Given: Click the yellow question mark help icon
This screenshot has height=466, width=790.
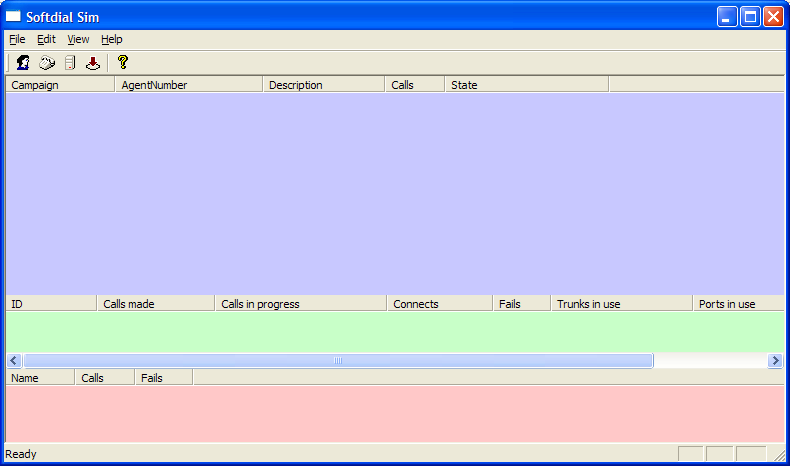Looking at the screenshot, I should click(122, 62).
